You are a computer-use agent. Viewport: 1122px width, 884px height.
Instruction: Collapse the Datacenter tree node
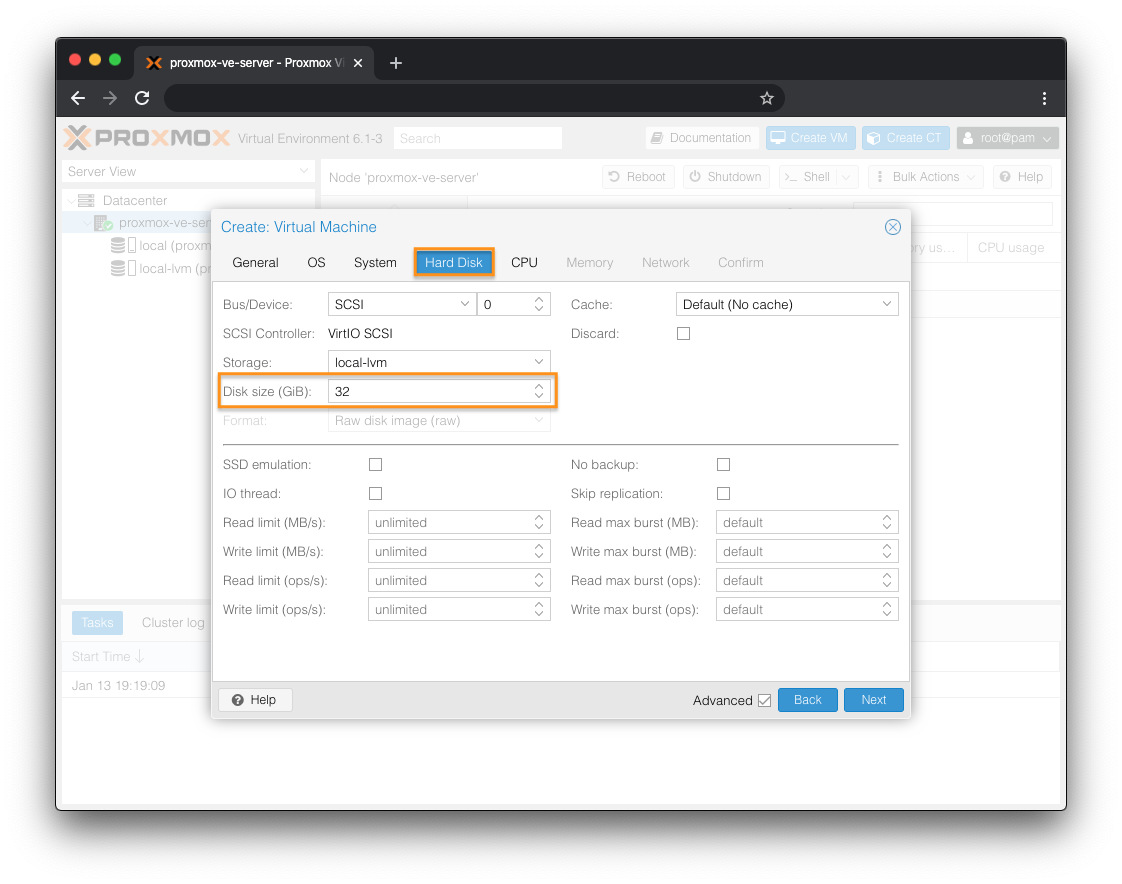[x=71, y=200]
